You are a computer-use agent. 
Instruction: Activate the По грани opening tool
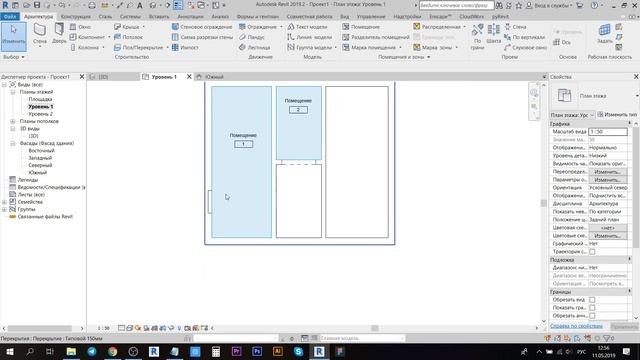tap(477, 36)
